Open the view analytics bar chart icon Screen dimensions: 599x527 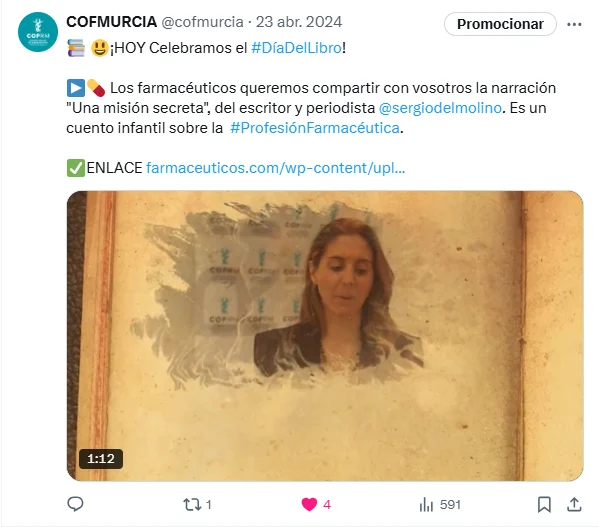(426, 504)
